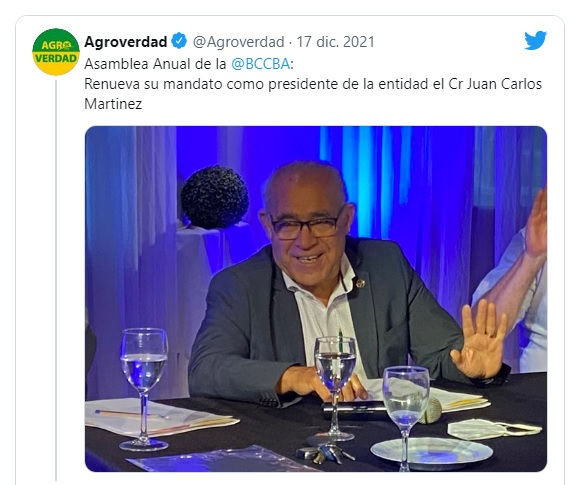
Task: Click the green AGRO half of logo
Action: coord(56,42)
